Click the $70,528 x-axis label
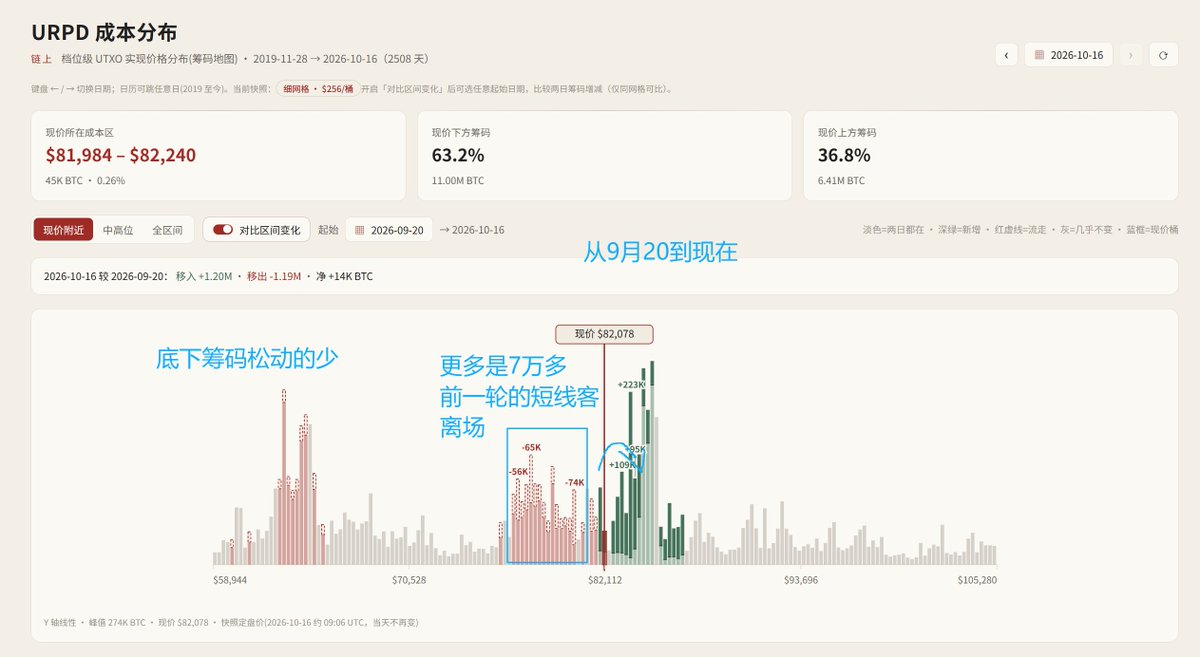 point(410,580)
